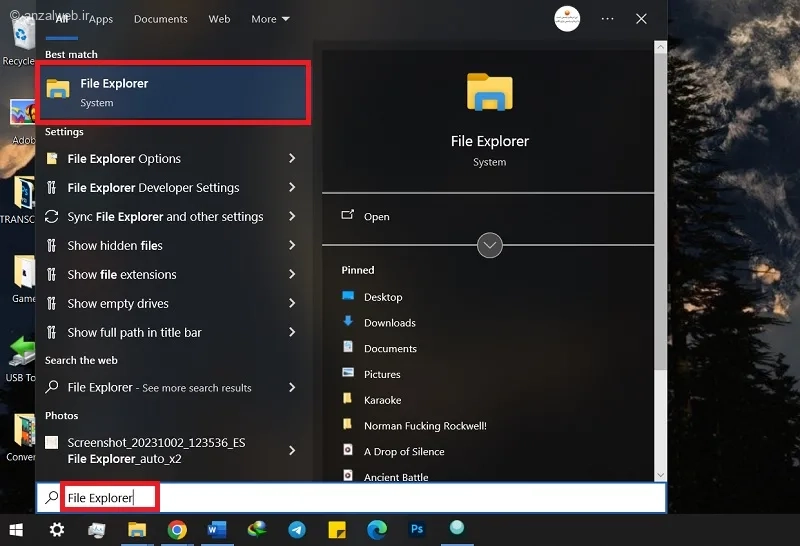This screenshot has height=546, width=800.
Task: Switch to the Web search tab
Action: pyautogui.click(x=219, y=19)
